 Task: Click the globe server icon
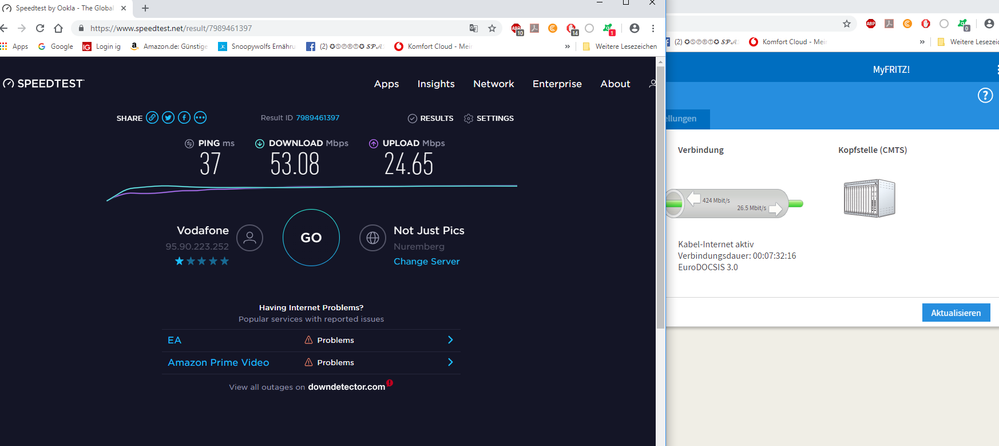point(373,238)
